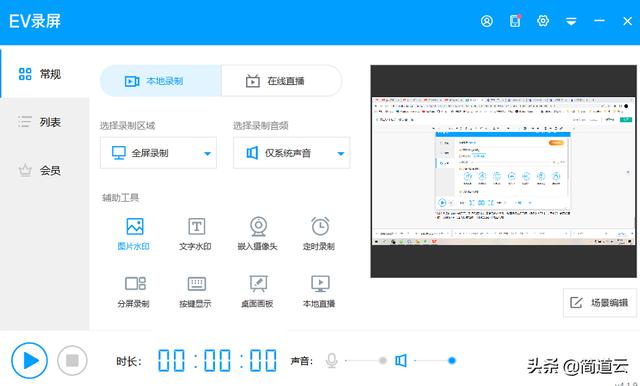This screenshot has width=640, height=386.
Task: Select the 分屏录制 split screen tool
Action: pos(134,292)
